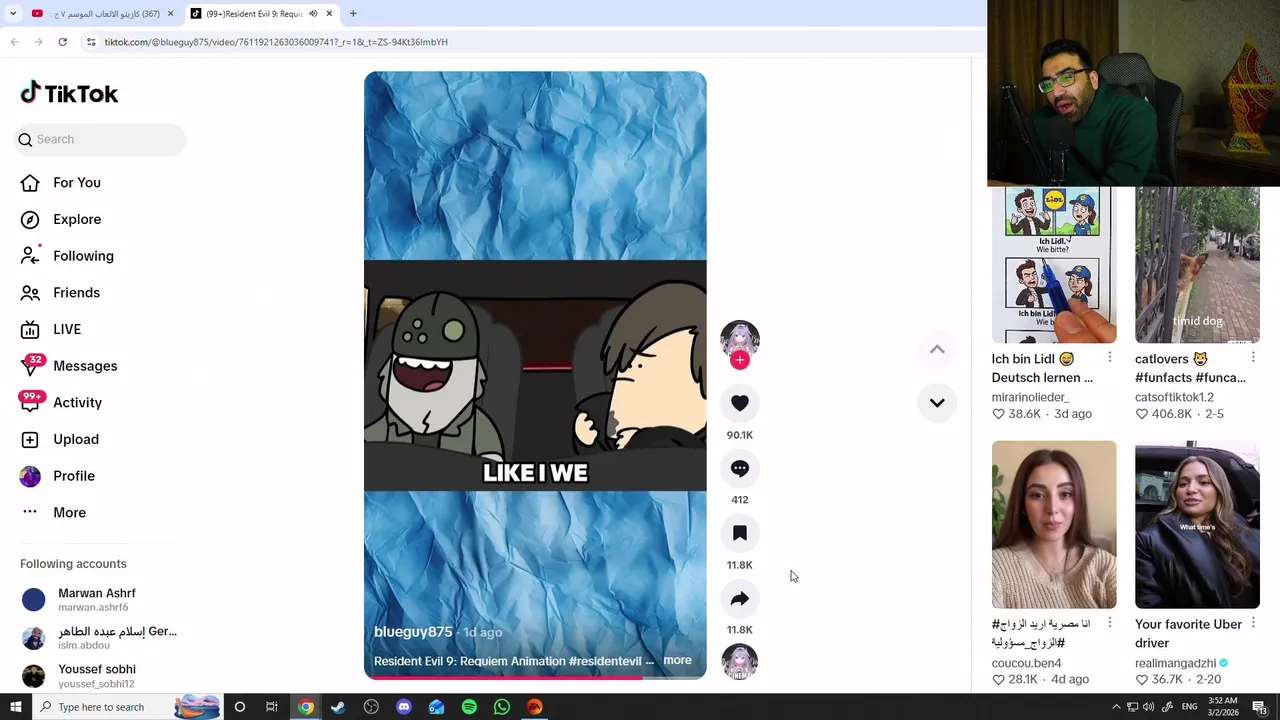The height and width of the screenshot is (720, 1280).
Task: Open the Uber driver video thumbnail
Action: (x=1197, y=524)
